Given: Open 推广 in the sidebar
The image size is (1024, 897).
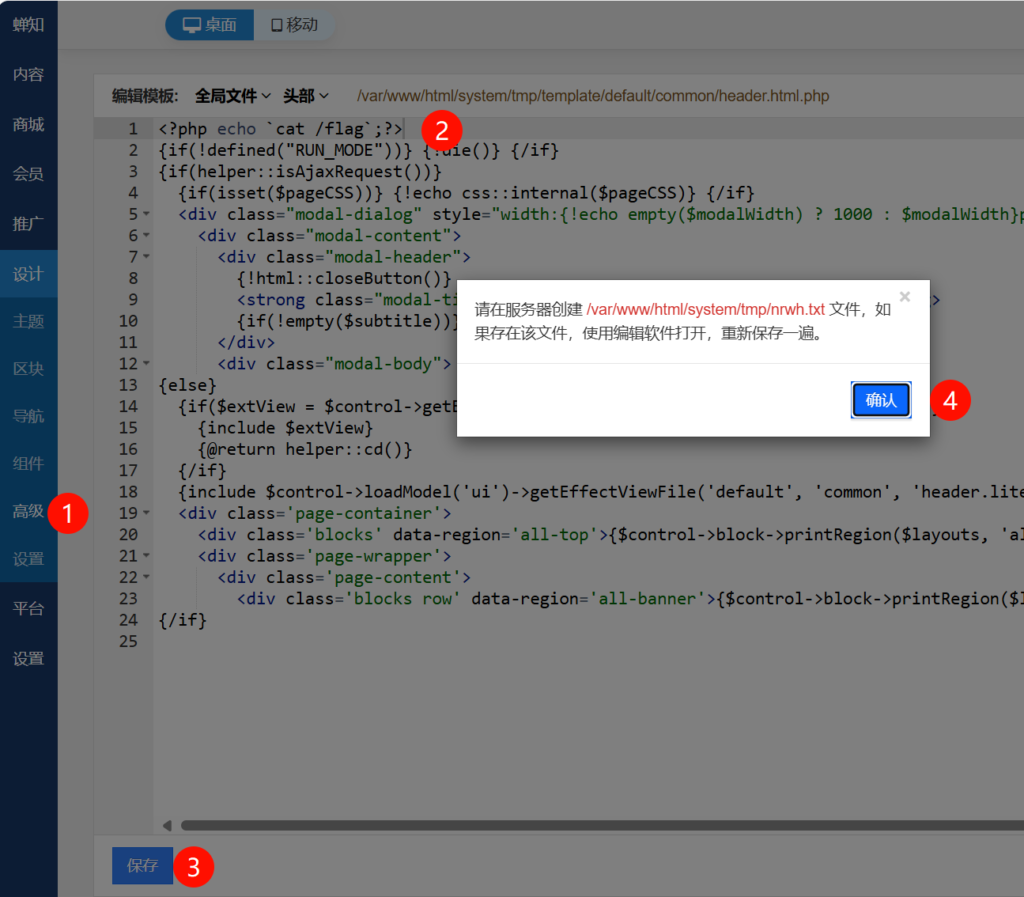Looking at the screenshot, I should click(x=28, y=223).
